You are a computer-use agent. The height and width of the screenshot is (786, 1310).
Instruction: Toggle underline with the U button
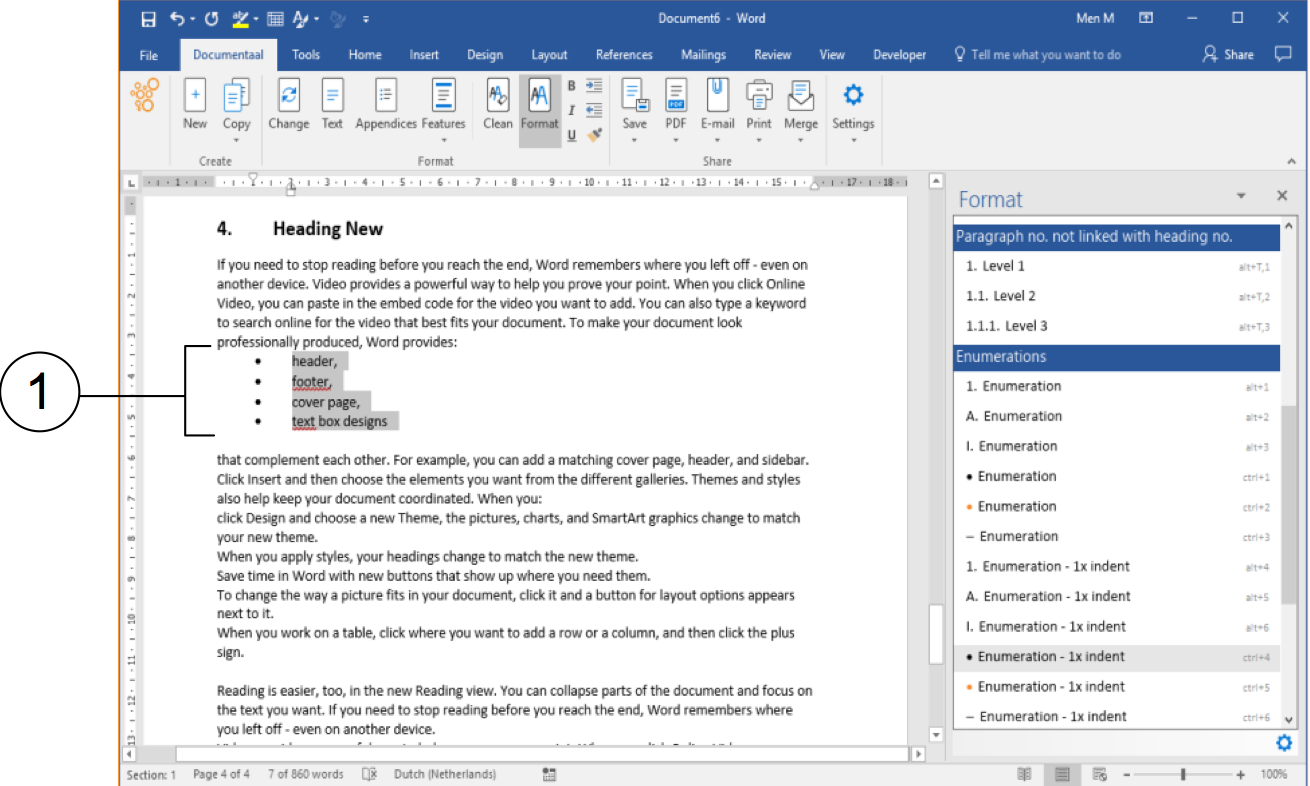click(571, 136)
